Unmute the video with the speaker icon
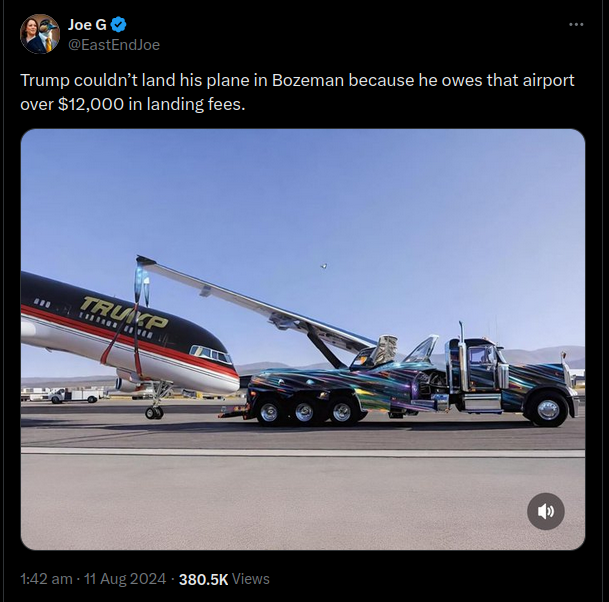 point(545,511)
